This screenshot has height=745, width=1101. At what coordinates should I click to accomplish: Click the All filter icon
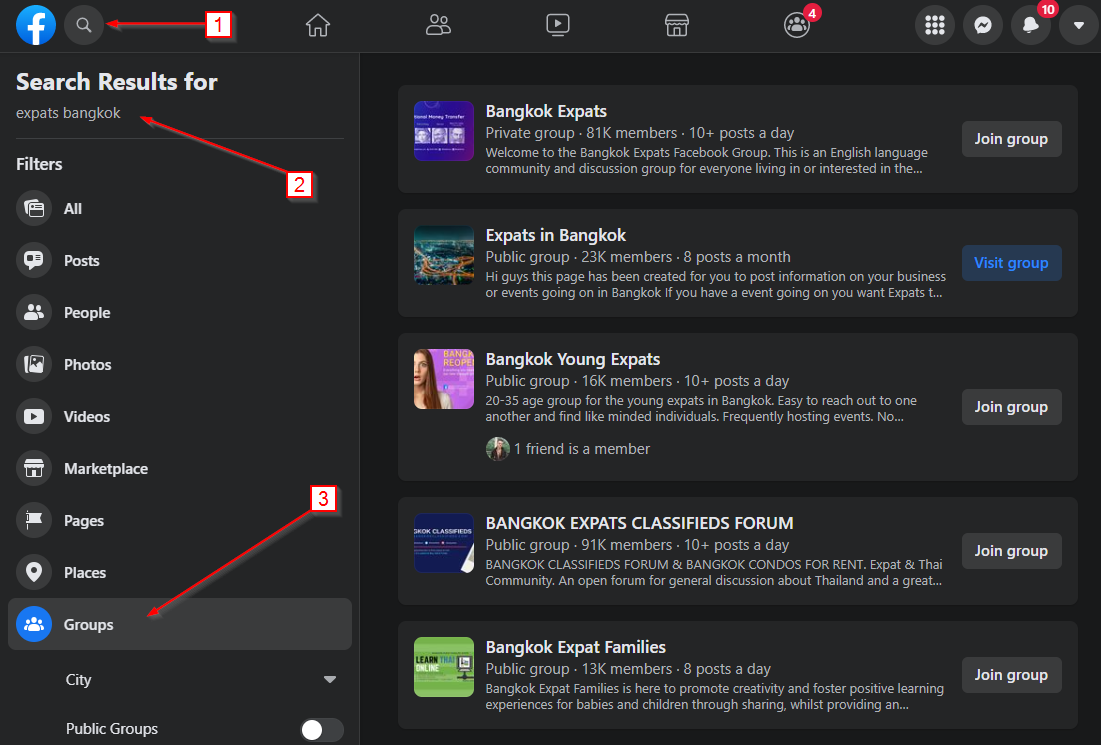34,209
